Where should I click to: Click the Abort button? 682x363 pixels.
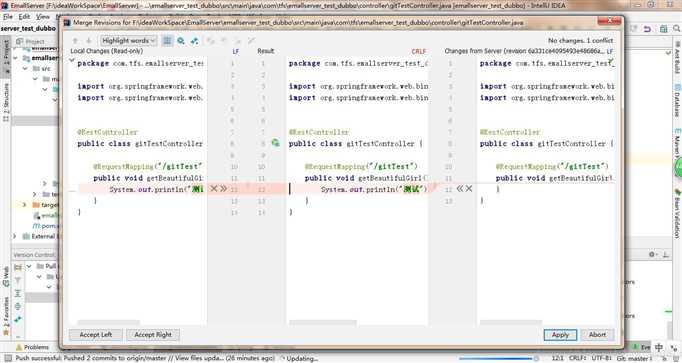(x=597, y=335)
